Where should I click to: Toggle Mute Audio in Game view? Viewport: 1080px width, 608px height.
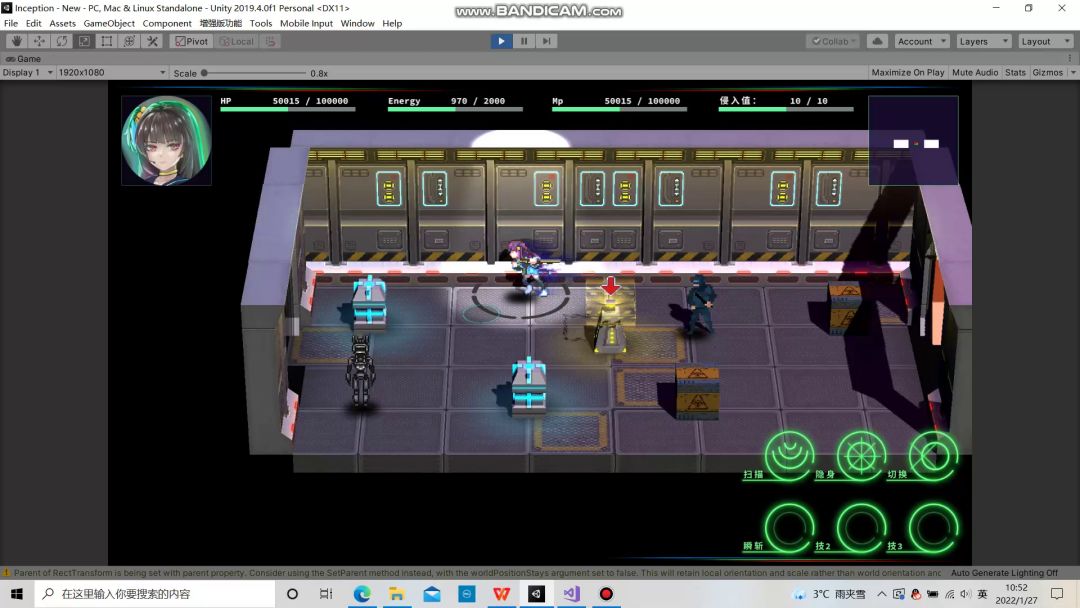click(975, 72)
